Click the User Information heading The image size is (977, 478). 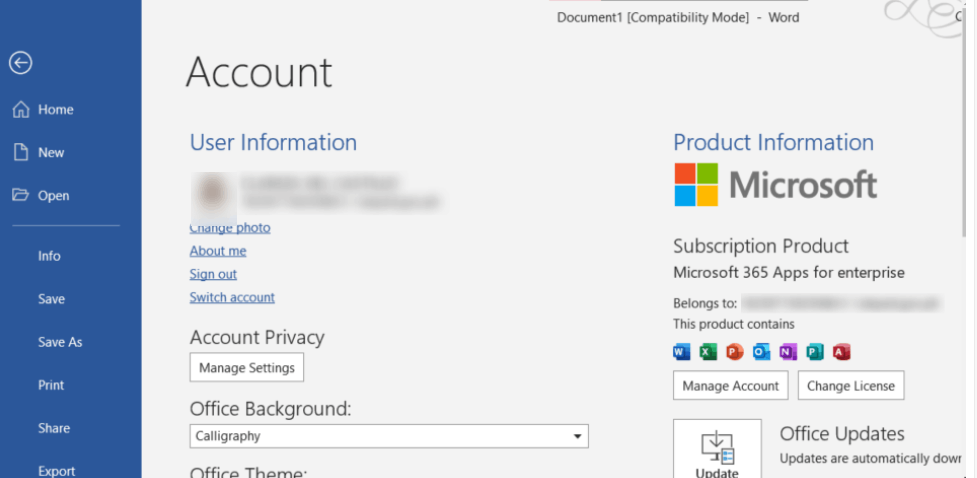pos(274,143)
